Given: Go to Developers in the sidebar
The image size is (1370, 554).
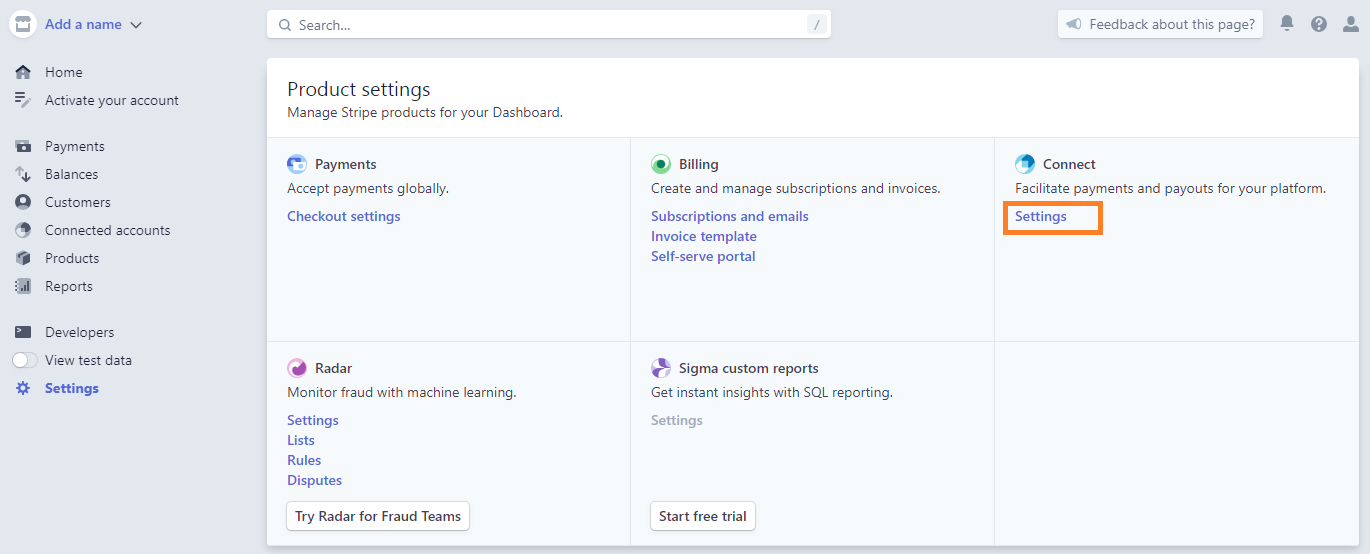Looking at the screenshot, I should pos(80,332).
